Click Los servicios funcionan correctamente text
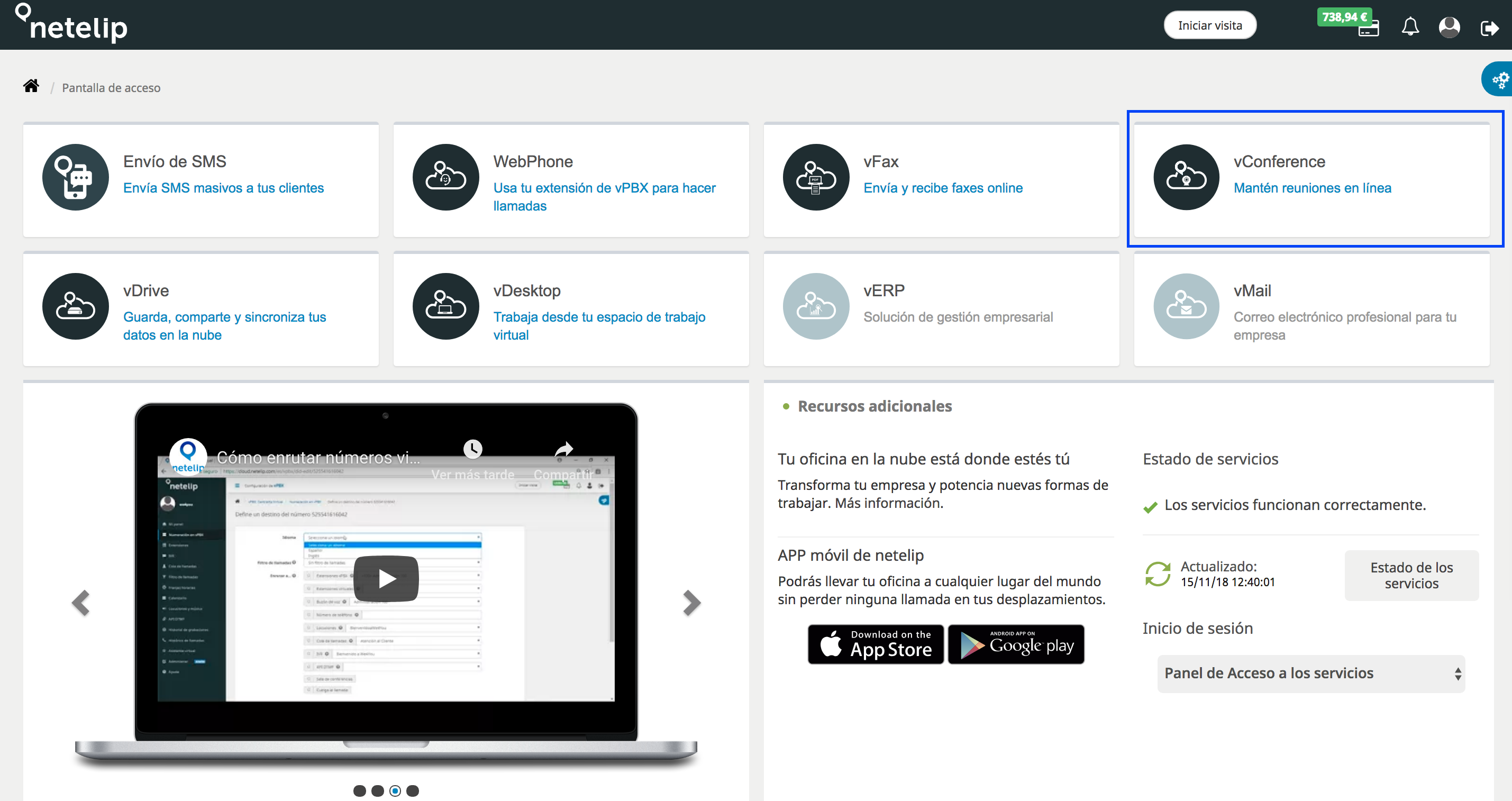Screen dimensions: 1512x801 [x=1295, y=505]
